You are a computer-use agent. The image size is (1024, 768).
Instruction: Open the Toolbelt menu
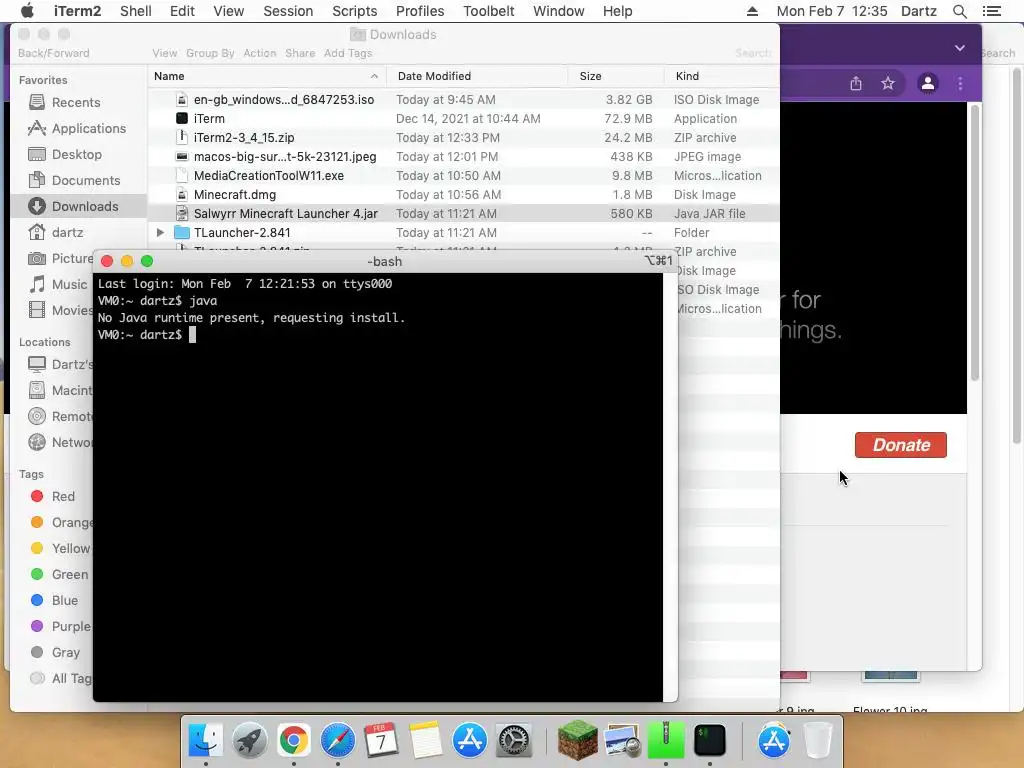point(488,11)
